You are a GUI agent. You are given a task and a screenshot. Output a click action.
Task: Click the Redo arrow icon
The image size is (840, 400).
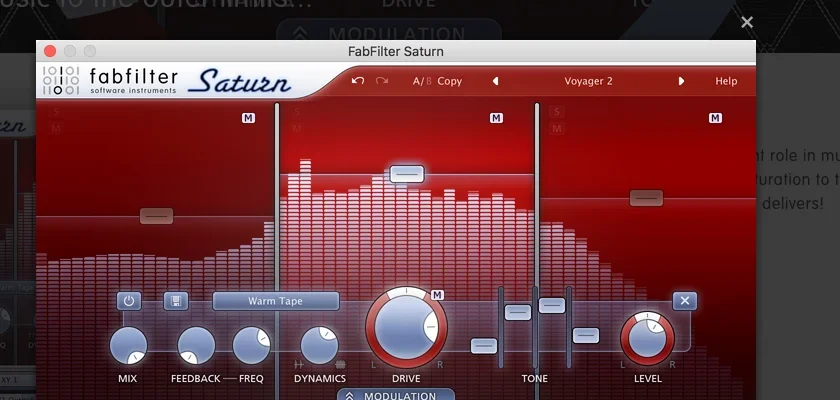[381, 81]
